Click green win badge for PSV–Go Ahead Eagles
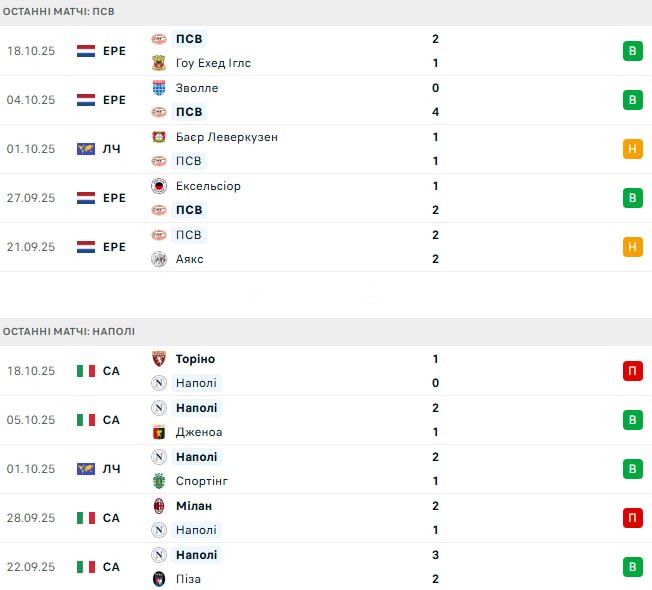Image resolution: width=652 pixels, height=590 pixels. (x=631, y=51)
